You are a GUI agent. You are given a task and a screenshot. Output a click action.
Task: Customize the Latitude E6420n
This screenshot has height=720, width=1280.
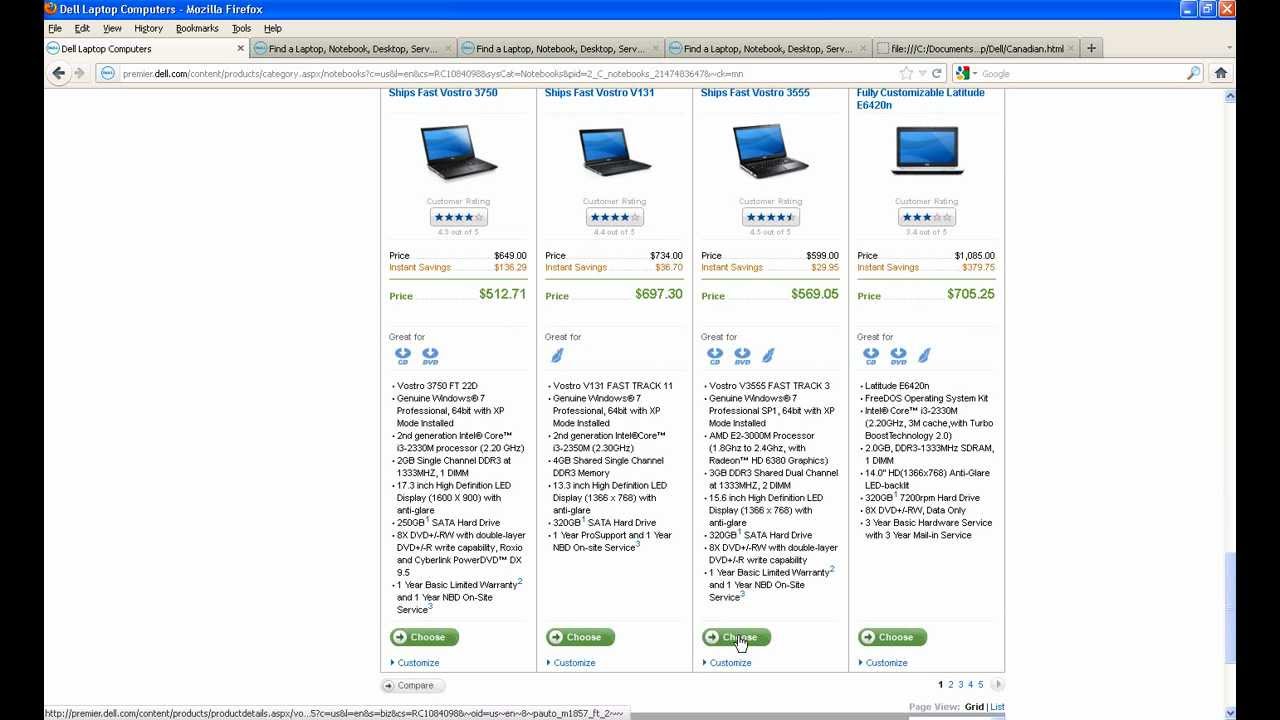[886, 663]
